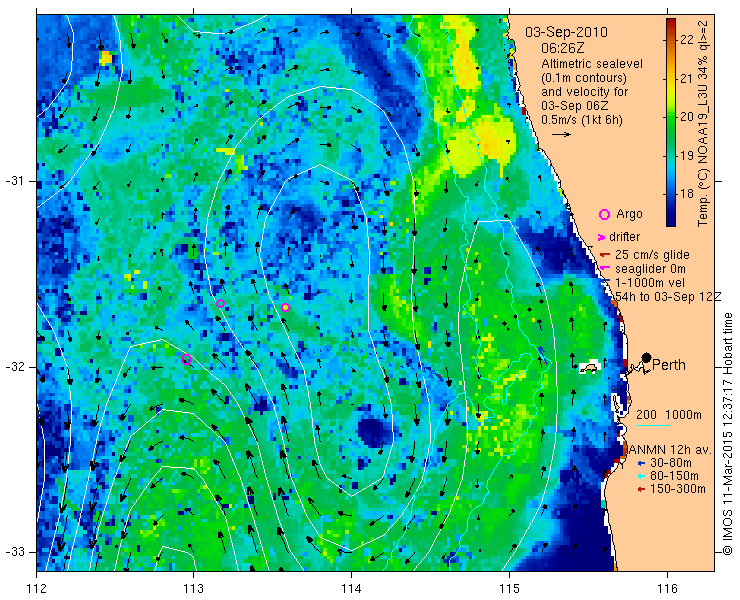Click the Argo float circle near 113.2E 31.7S
Screen dimensions: 740x600
(x=220, y=304)
